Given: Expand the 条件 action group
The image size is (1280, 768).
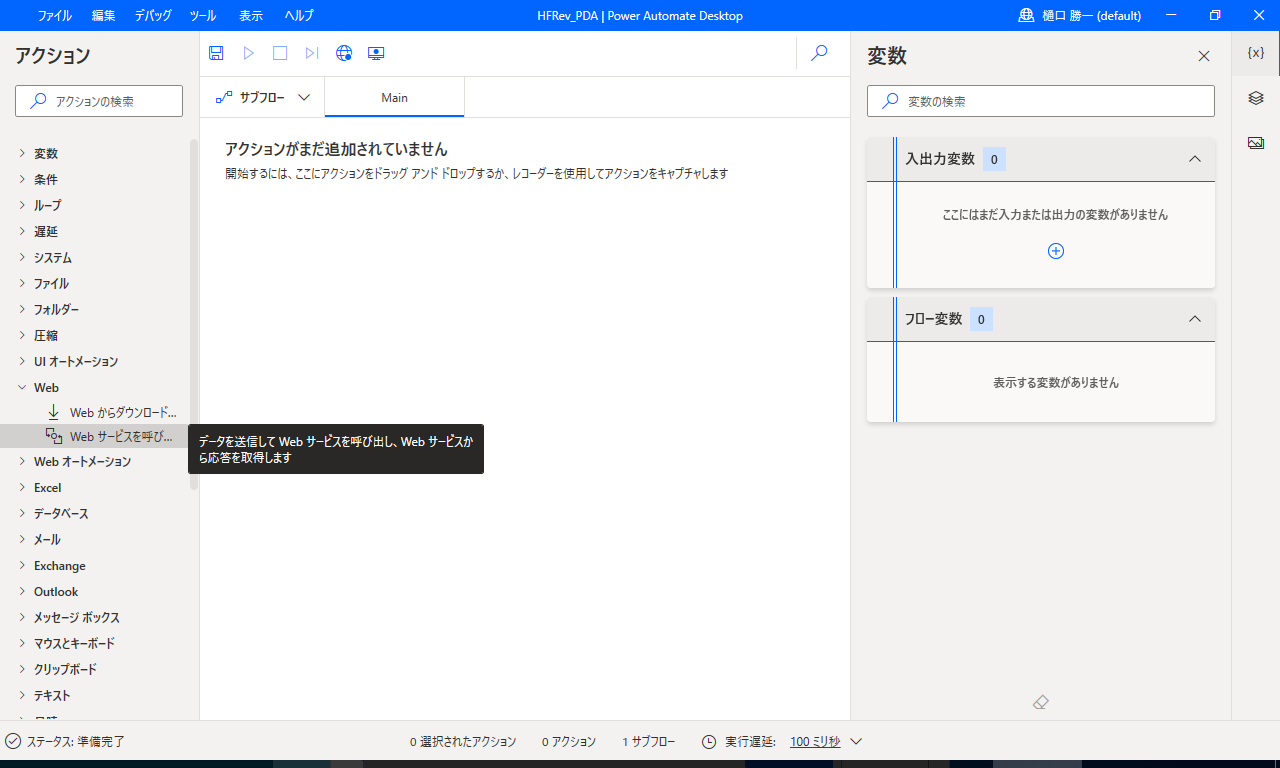Looking at the screenshot, I should pyautogui.click(x=23, y=179).
